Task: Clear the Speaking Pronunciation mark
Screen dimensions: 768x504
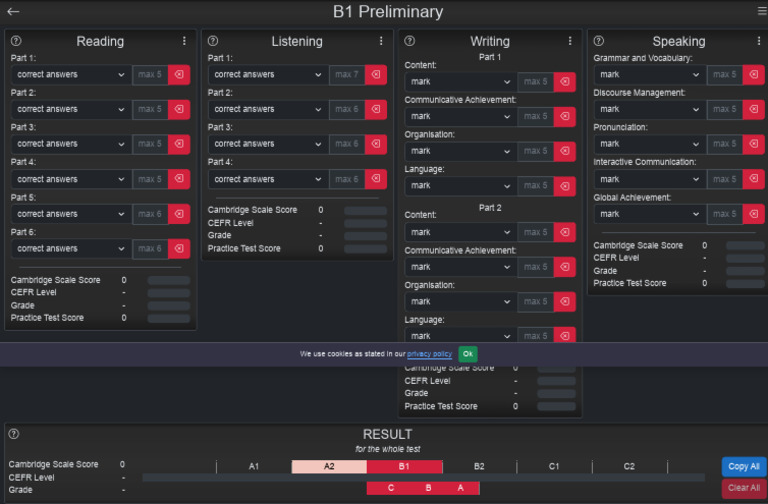Action: click(x=753, y=144)
